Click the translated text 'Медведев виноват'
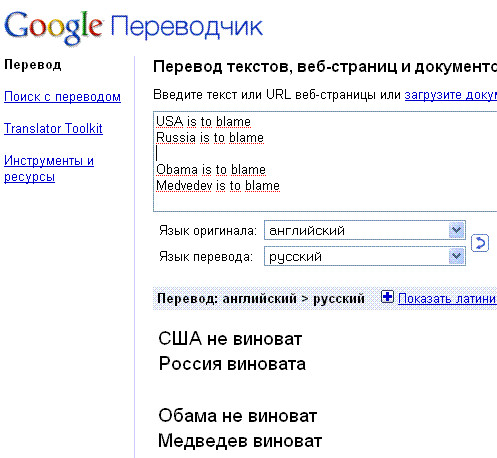This screenshot has height=458, width=497. click(240, 441)
